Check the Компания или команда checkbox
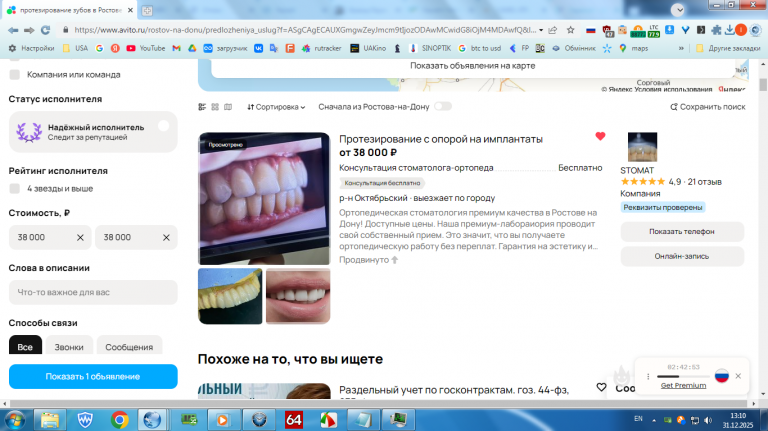The width and height of the screenshot is (768, 431). tap(15, 74)
